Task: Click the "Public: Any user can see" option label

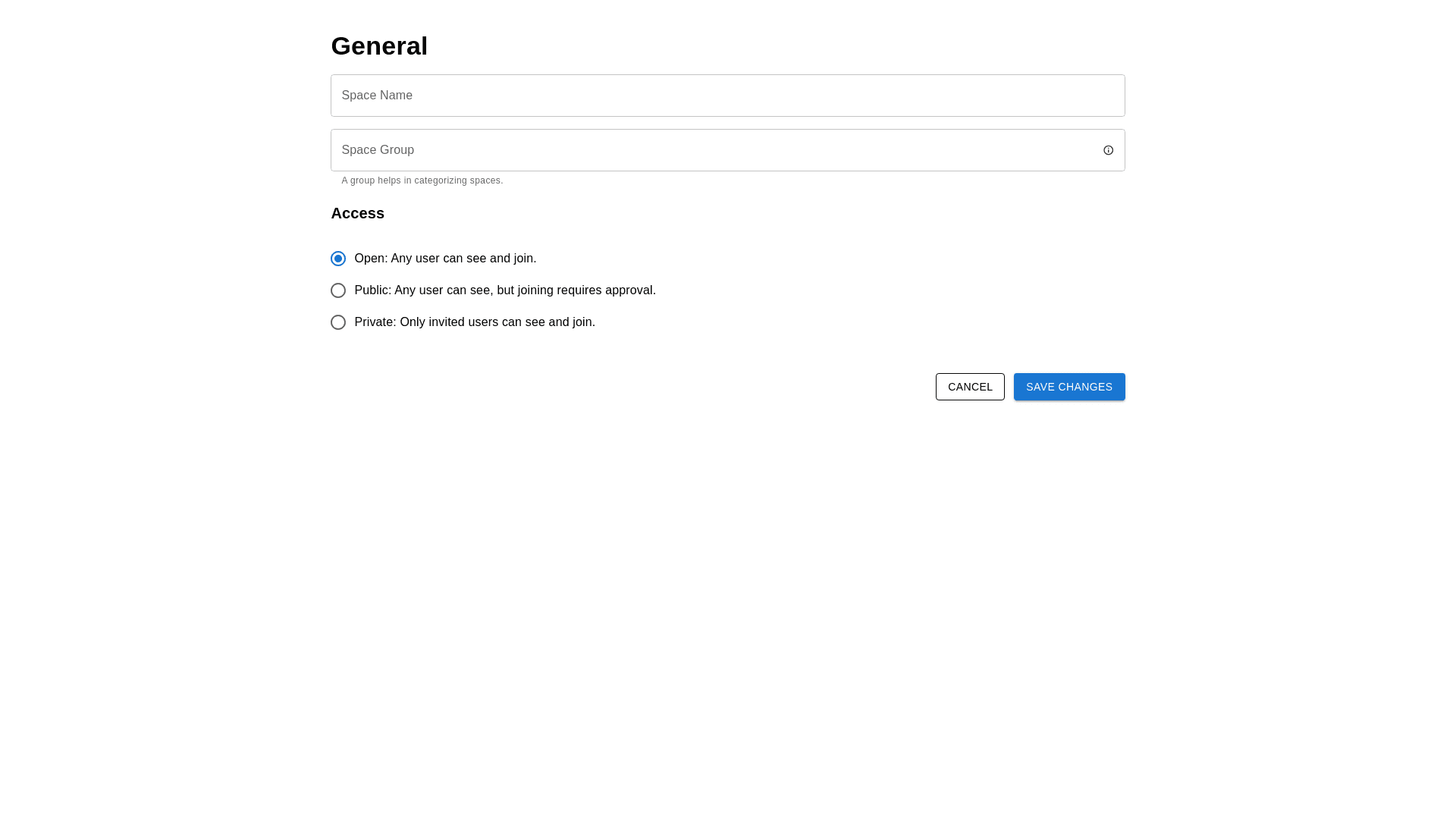Action: pyautogui.click(x=504, y=290)
